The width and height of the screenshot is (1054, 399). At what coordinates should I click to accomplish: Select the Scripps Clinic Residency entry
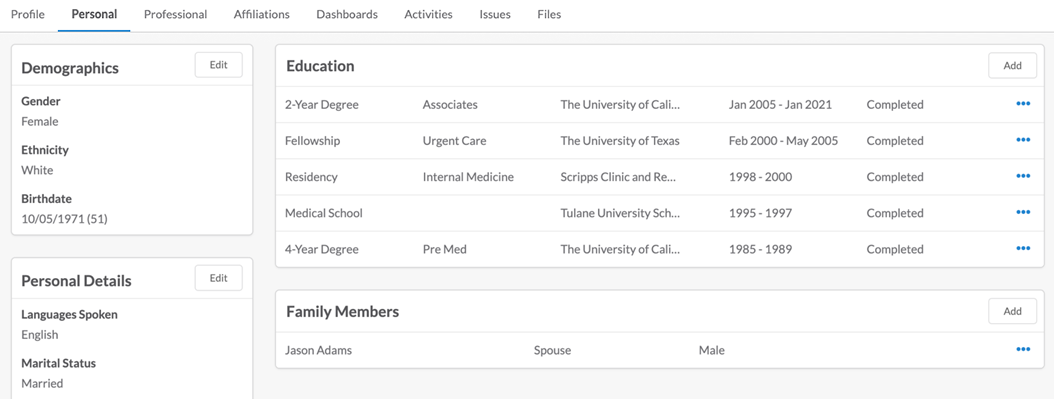click(x=659, y=177)
